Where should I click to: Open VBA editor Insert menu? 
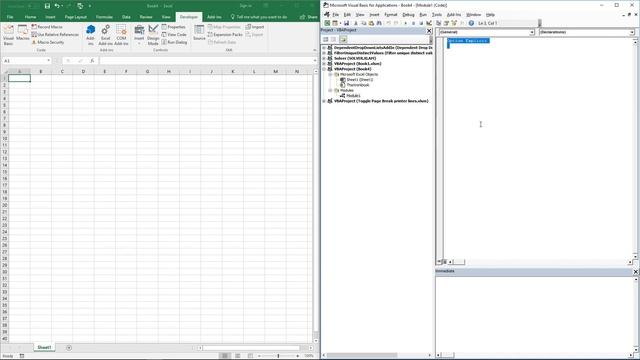point(374,15)
